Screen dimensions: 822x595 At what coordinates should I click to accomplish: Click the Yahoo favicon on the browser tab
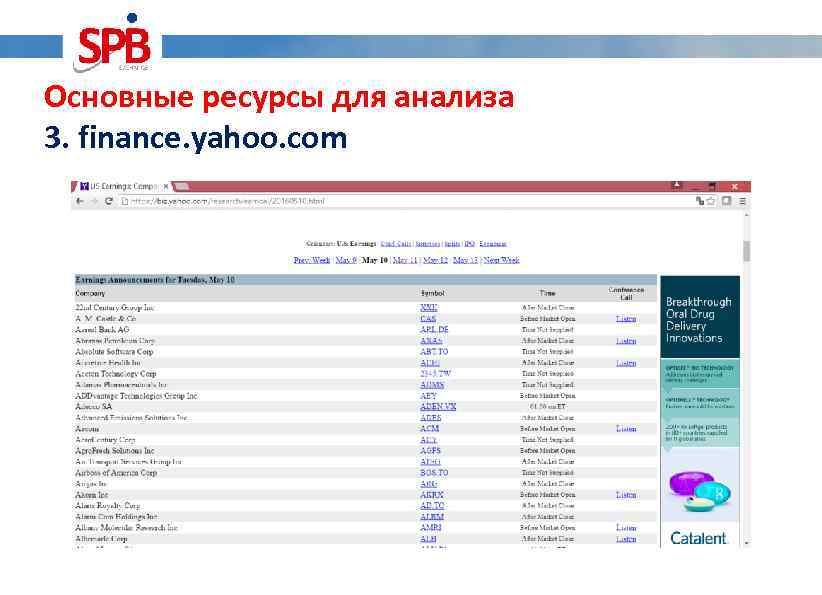[x=83, y=186]
